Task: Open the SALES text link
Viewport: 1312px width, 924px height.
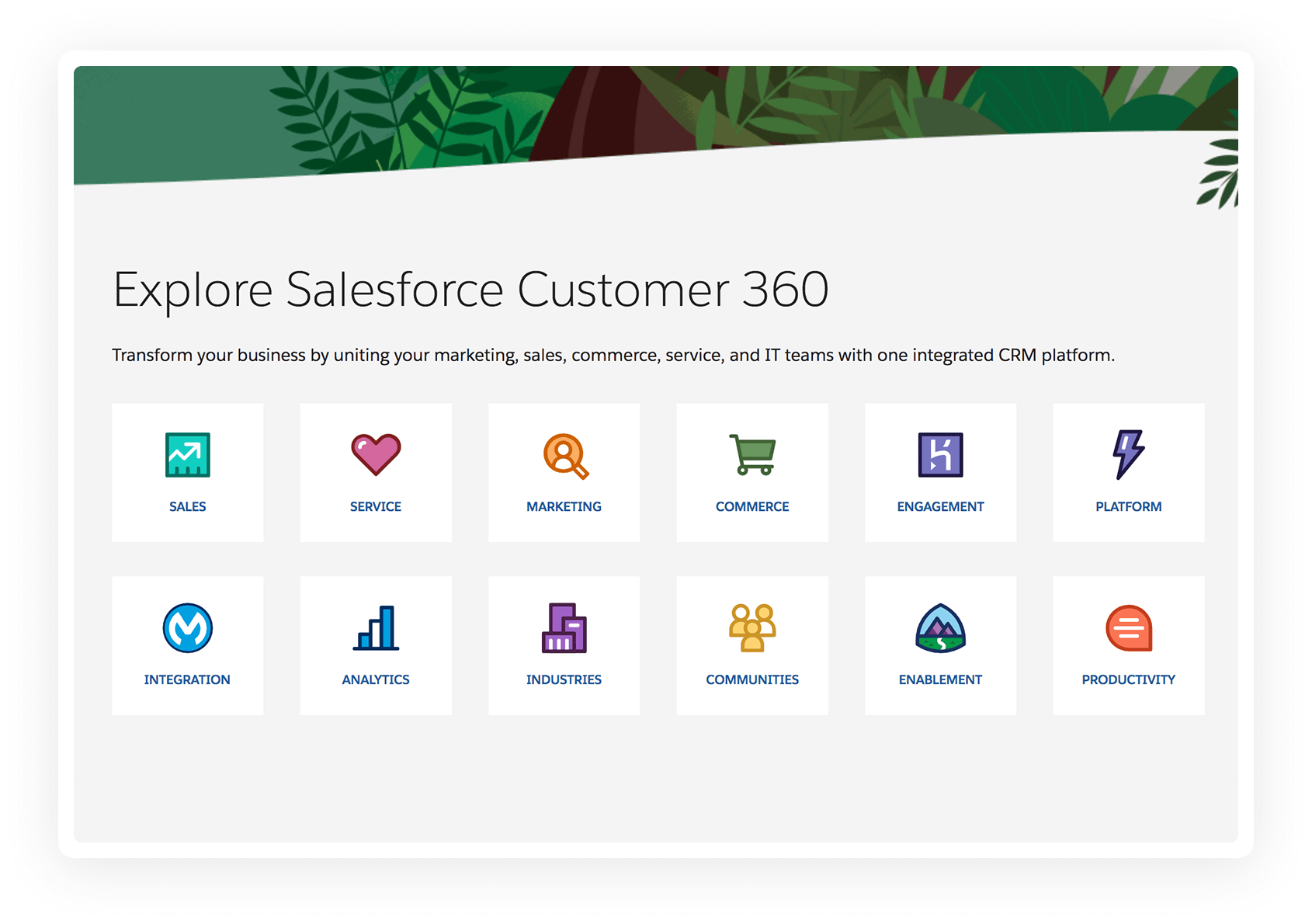Action: pos(188,506)
